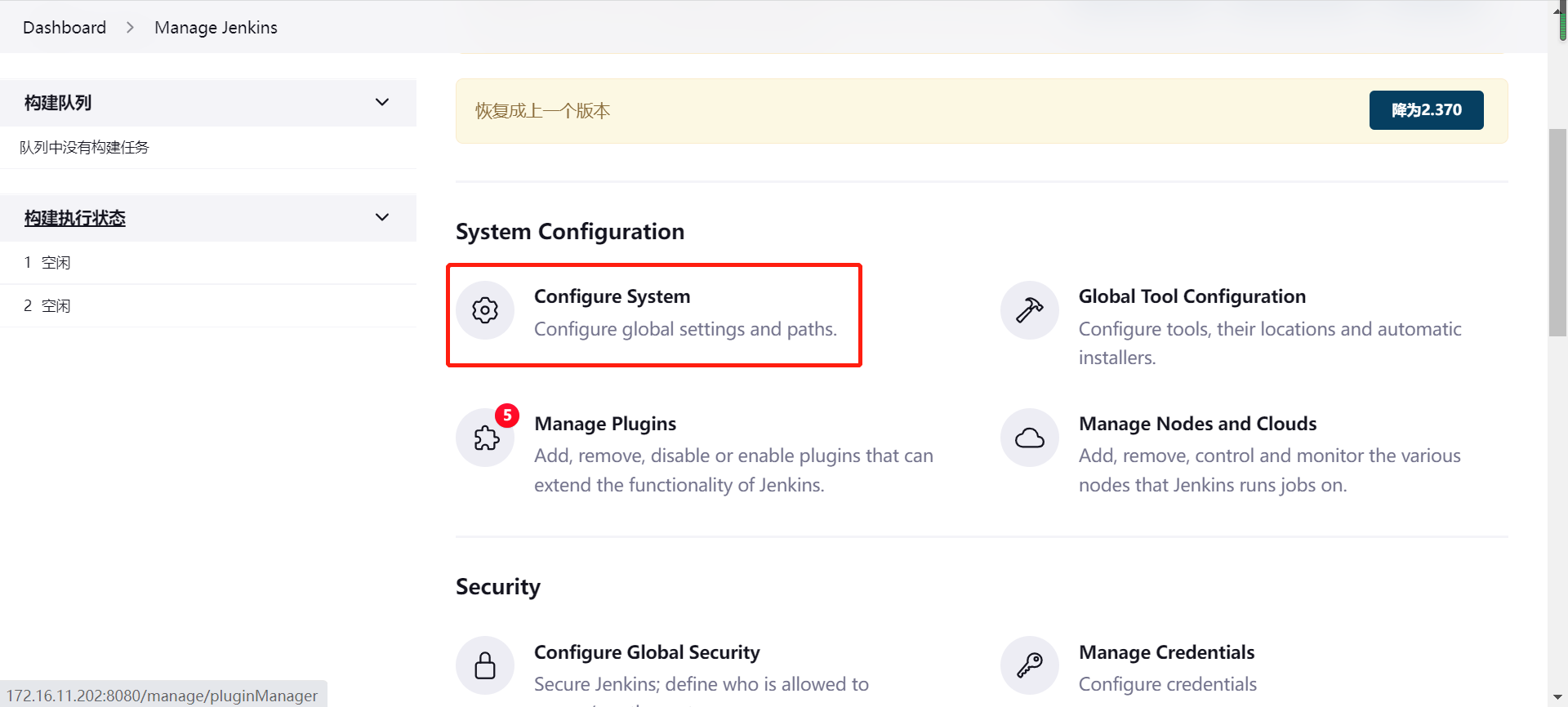Image resolution: width=1568 pixels, height=707 pixels.
Task: Open Manage Nodes and Clouds title
Action: (1197, 424)
